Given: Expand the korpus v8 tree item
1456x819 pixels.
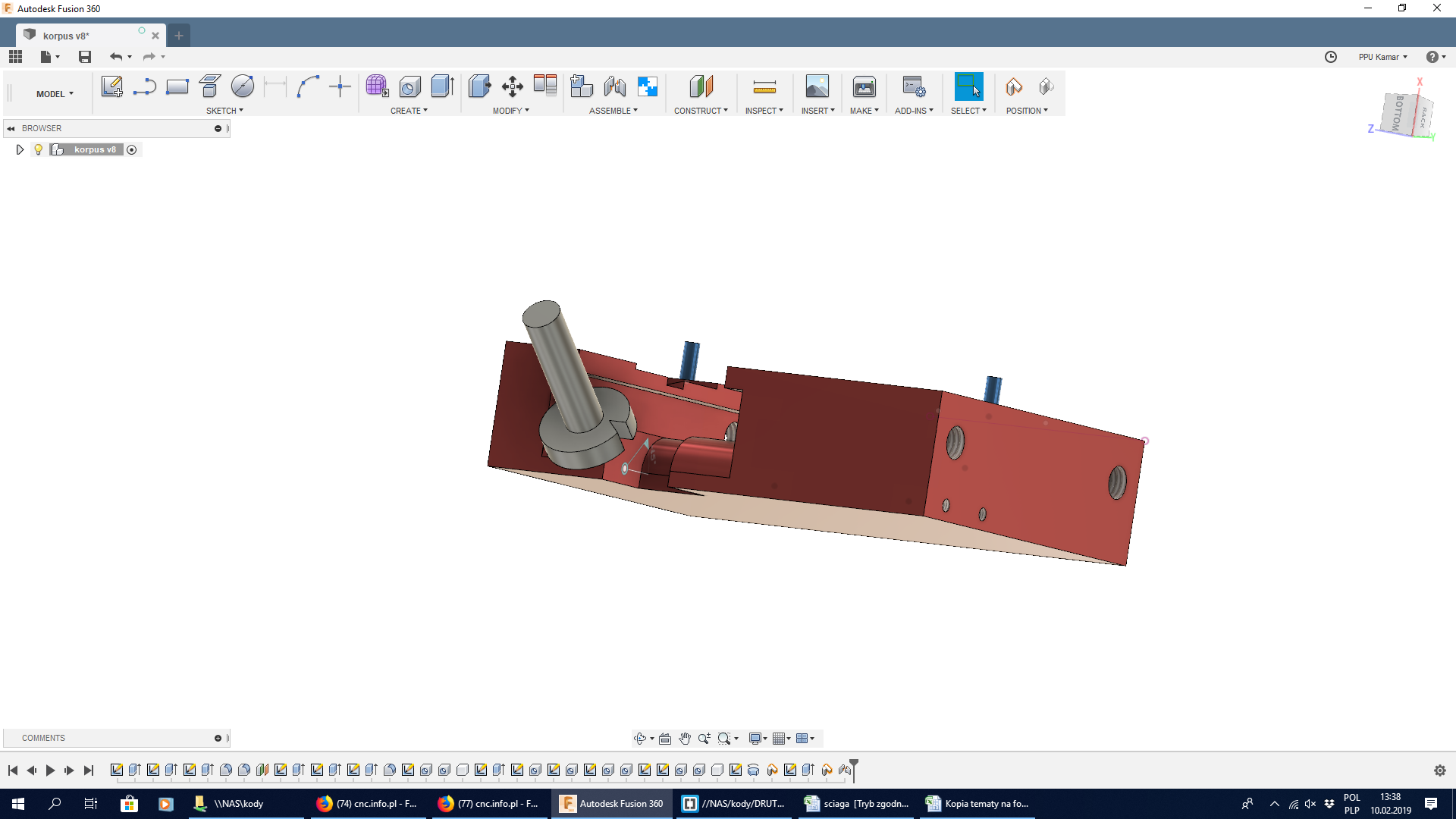Looking at the screenshot, I should [18, 149].
